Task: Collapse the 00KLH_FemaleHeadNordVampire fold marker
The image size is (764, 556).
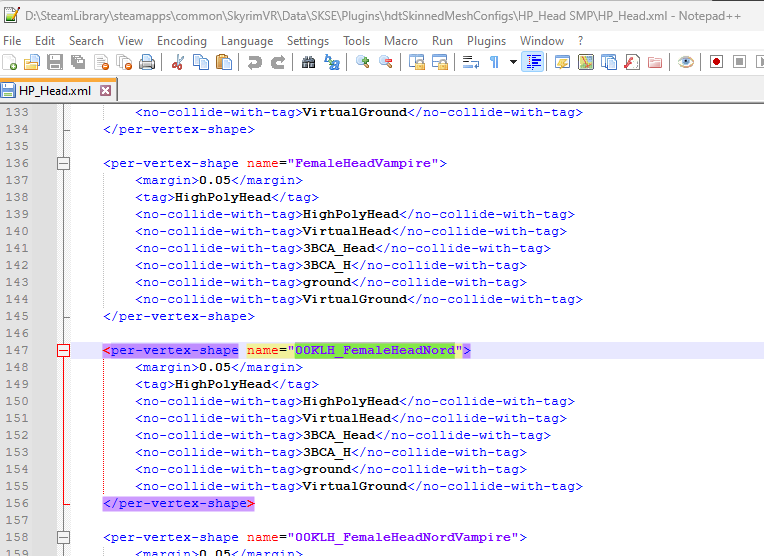Action: coord(63,537)
